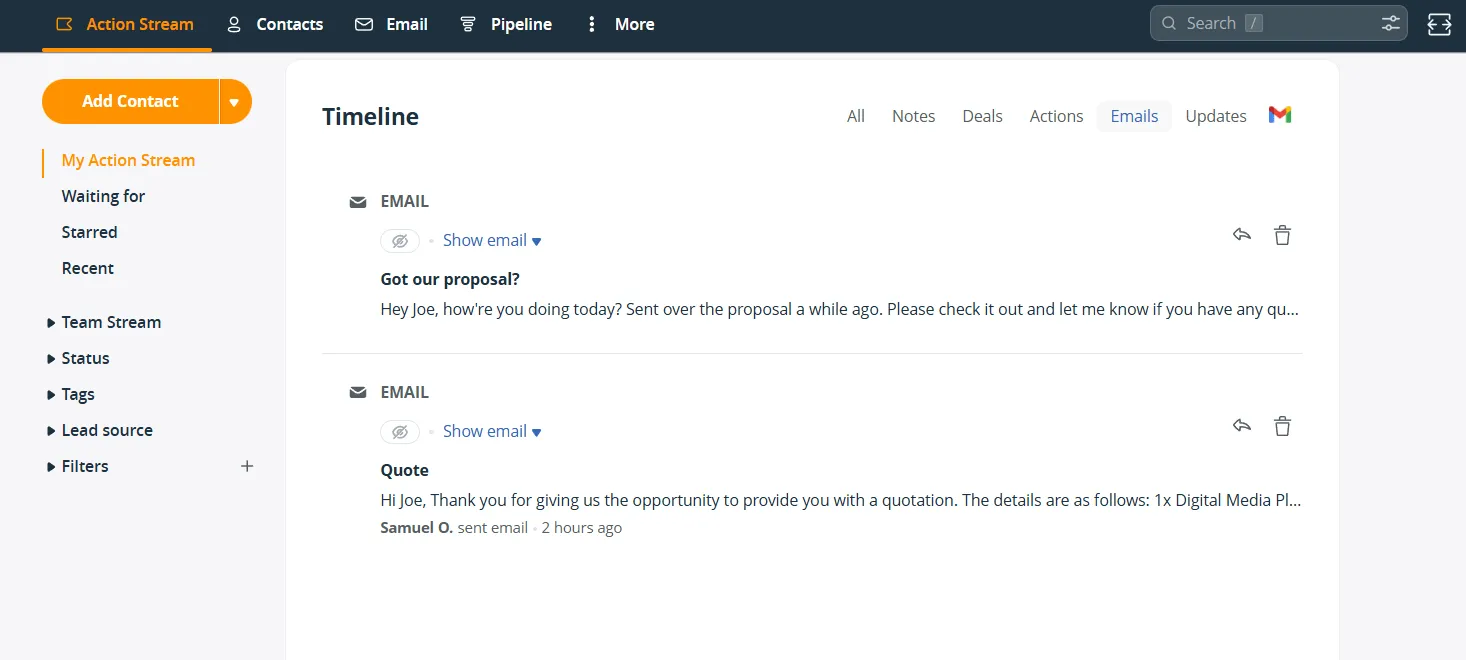Image resolution: width=1466 pixels, height=660 pixels.
Task: Click the Contacts person icon
Action: (234, 24)
